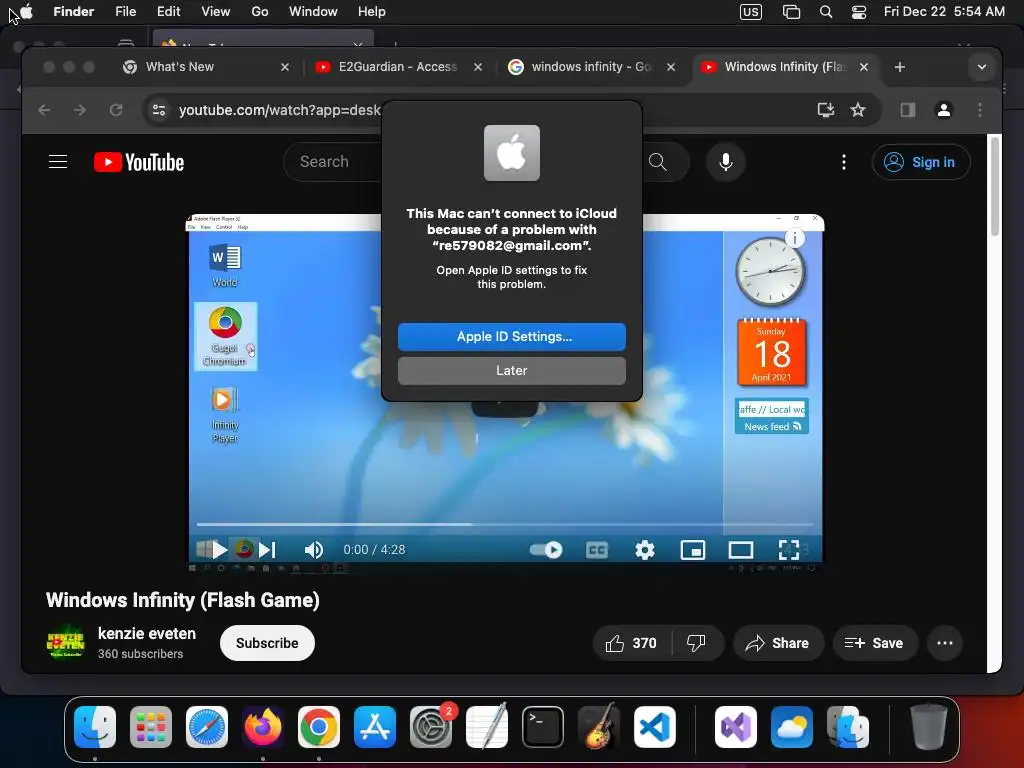Open Control Center in menu bar
Image resolution: width=1024 pixels, height=768 pixels.
click(x=859, y=11)
